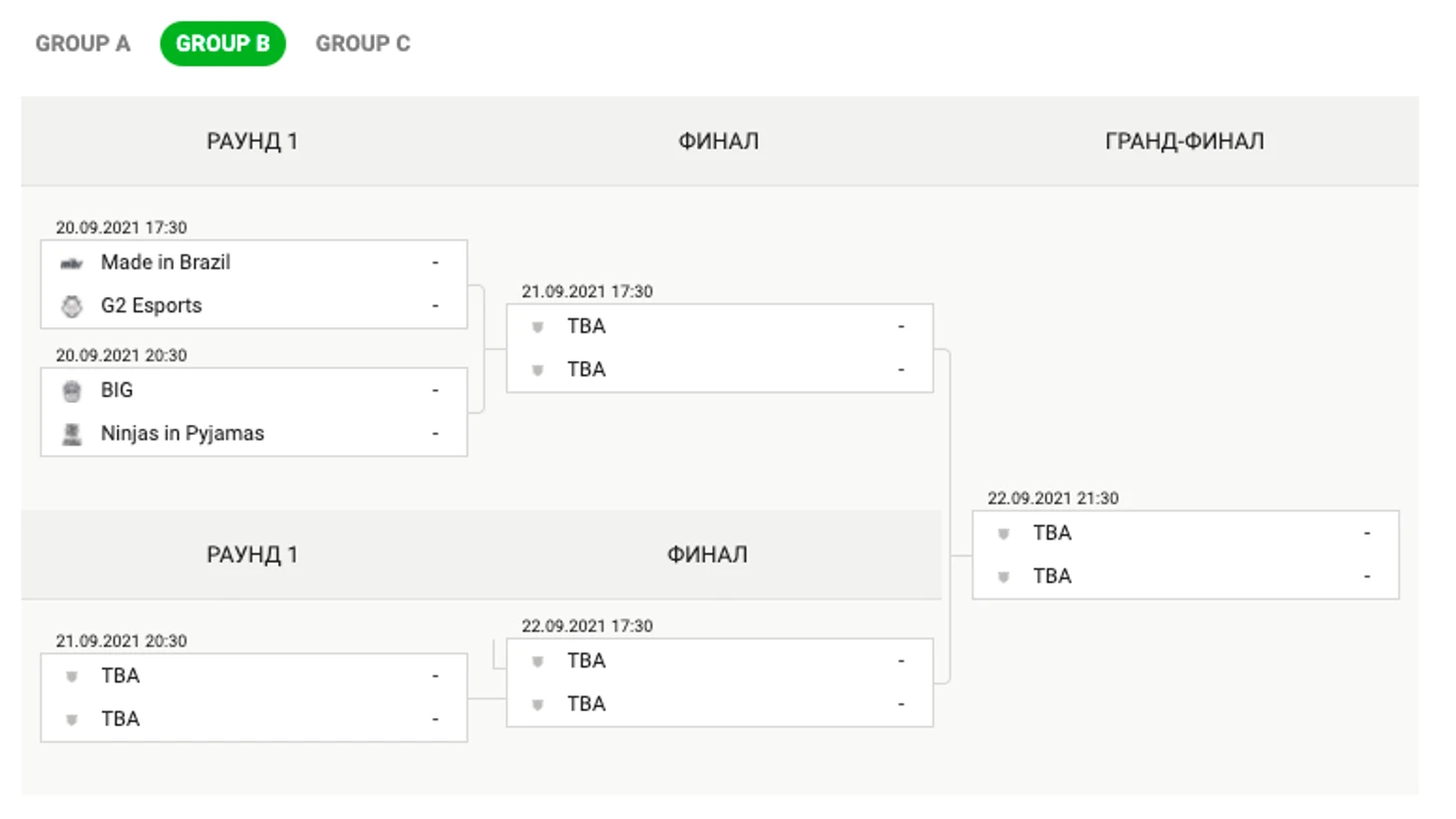Image resolution: width=1456 pixels, height=819 pixels.
Task: Click the 22.09.2021 21:30 grand final date
Action: coord(1053,498)
